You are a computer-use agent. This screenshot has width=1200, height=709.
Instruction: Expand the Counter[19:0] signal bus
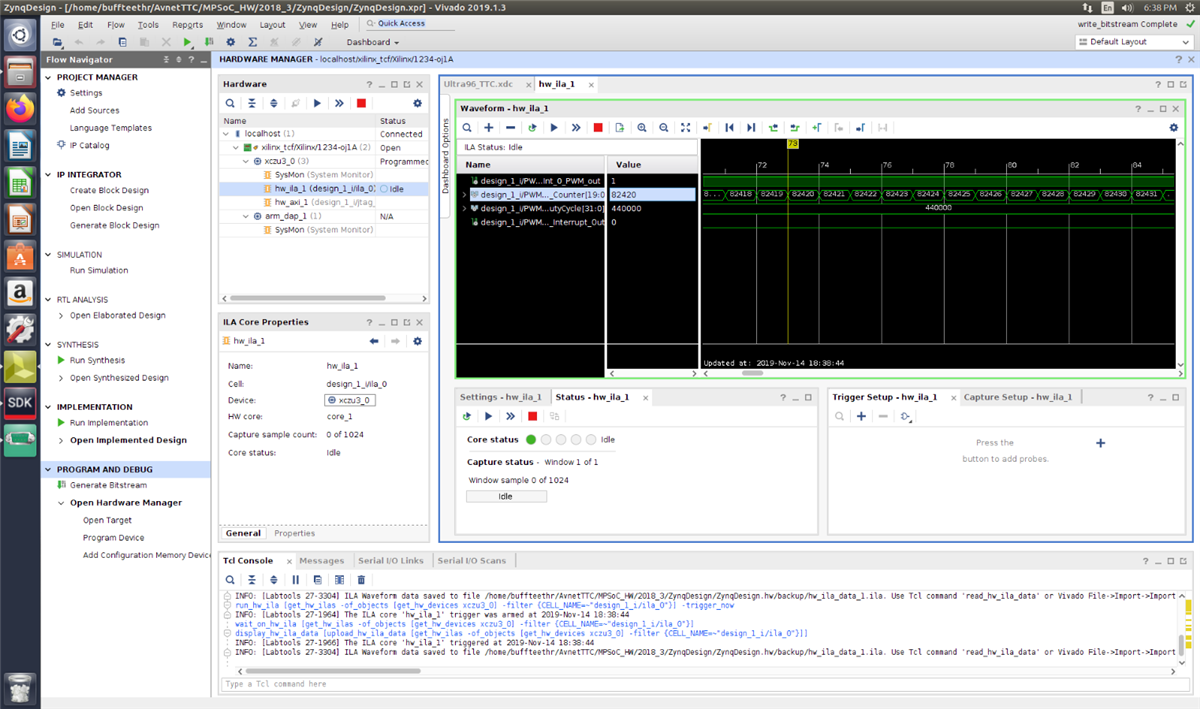(463, 195)
